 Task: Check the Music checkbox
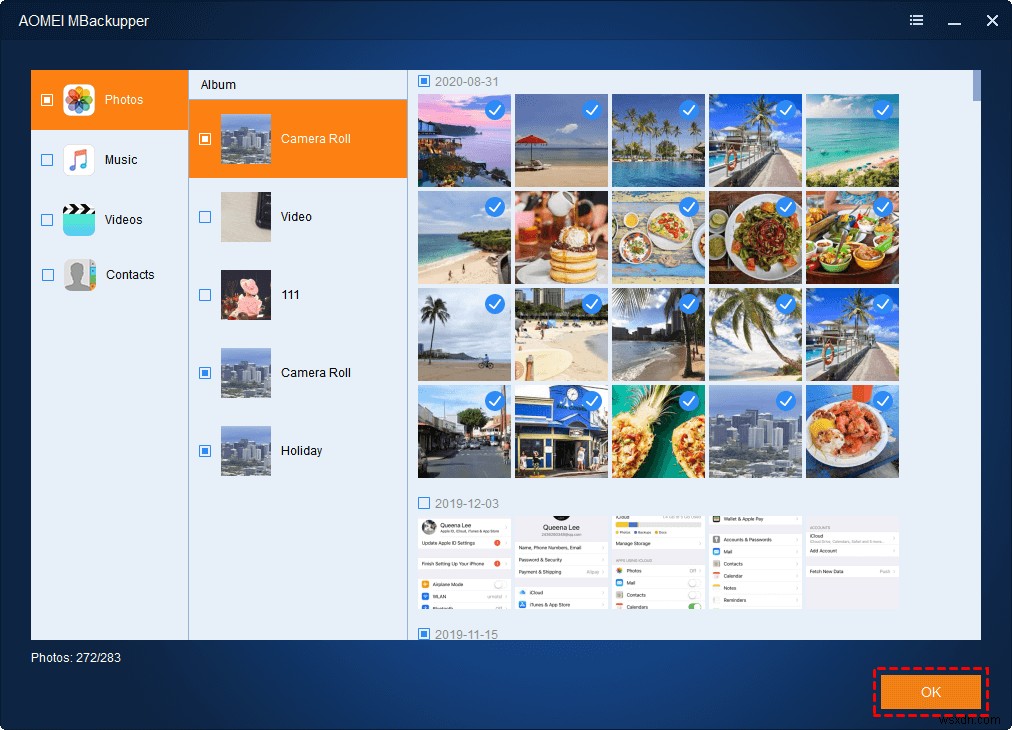(45, 159)
